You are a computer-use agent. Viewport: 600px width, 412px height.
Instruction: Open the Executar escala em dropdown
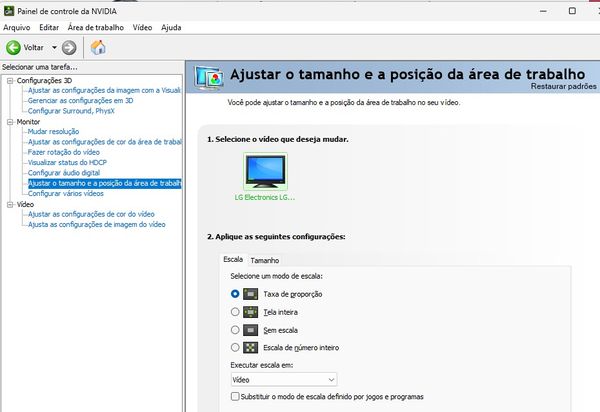[x=283, y=380]
